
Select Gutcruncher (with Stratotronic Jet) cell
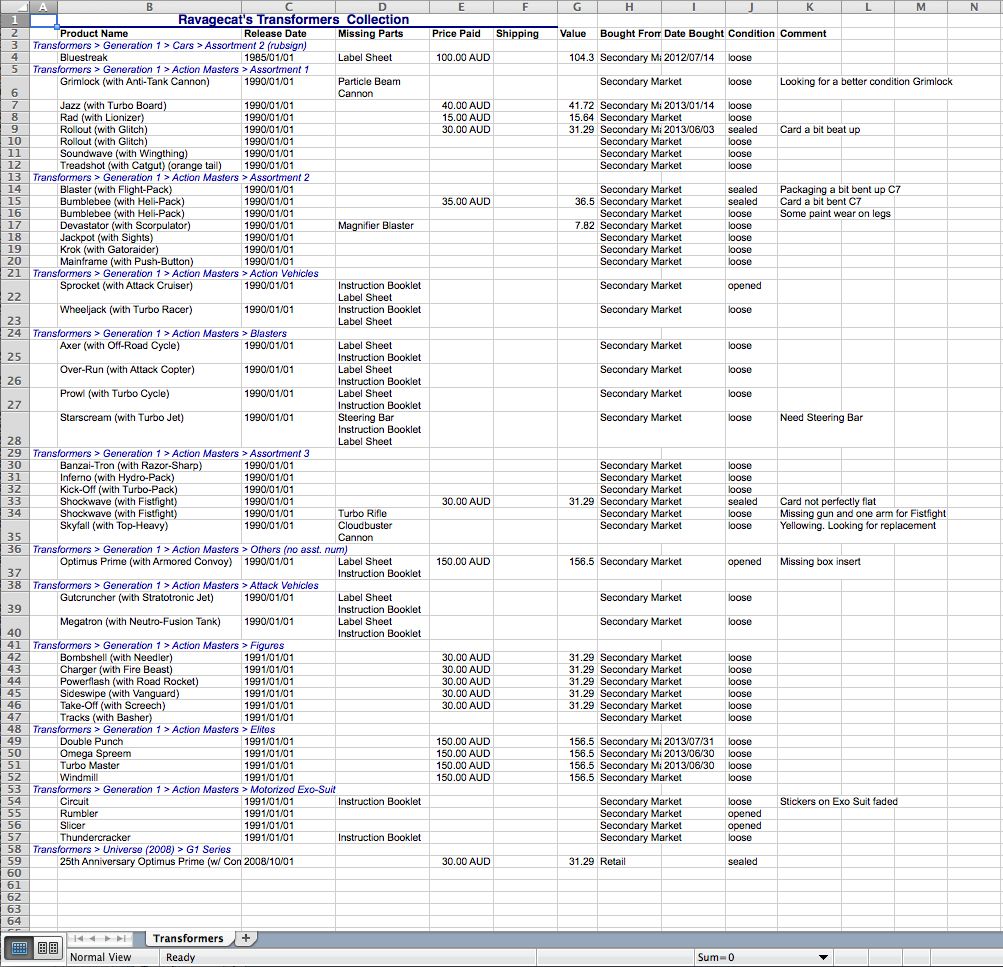click(149, 604)
